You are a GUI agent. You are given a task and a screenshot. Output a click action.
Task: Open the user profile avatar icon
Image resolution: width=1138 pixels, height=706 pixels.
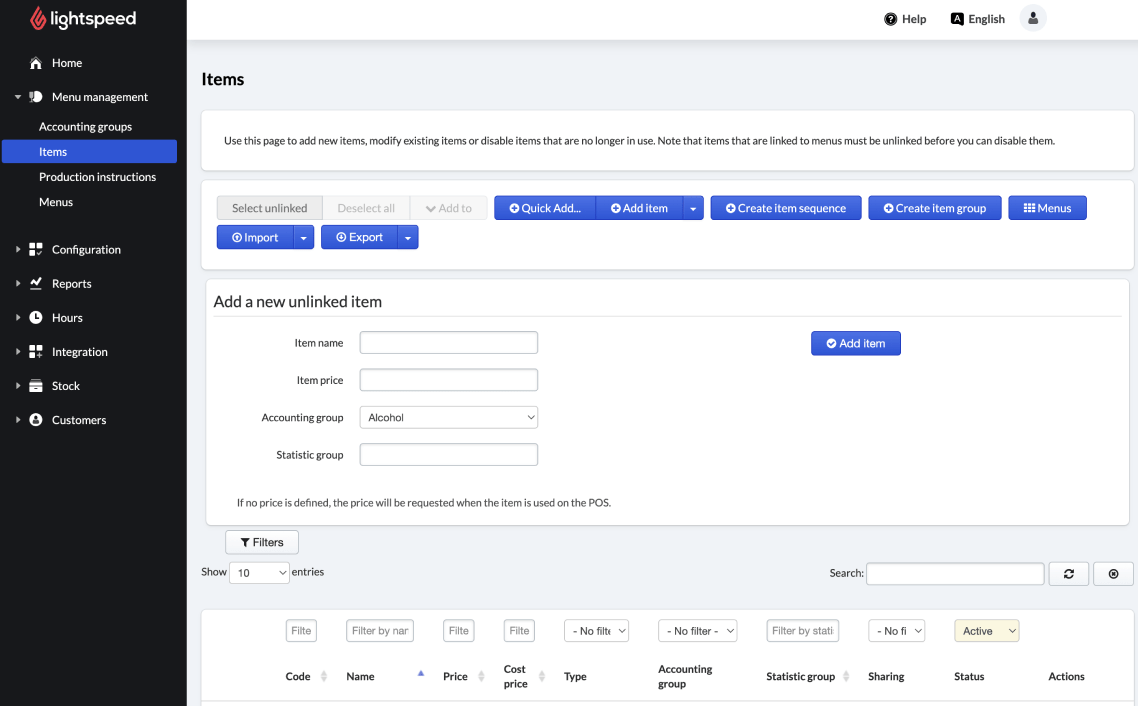[1033, 18]
